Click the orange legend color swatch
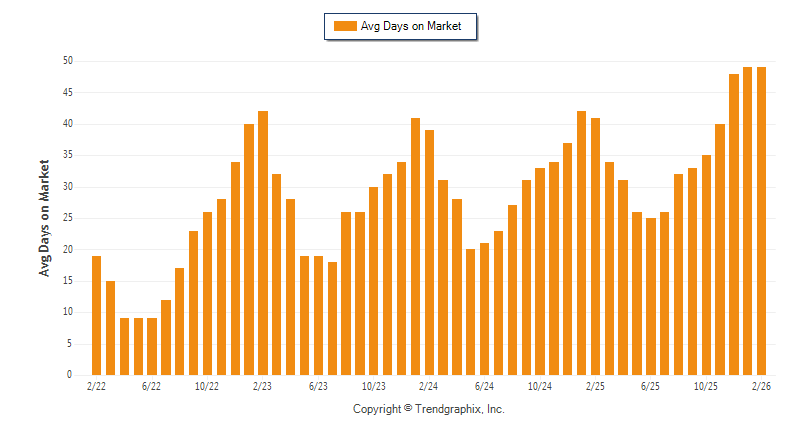 coord(344,26)
